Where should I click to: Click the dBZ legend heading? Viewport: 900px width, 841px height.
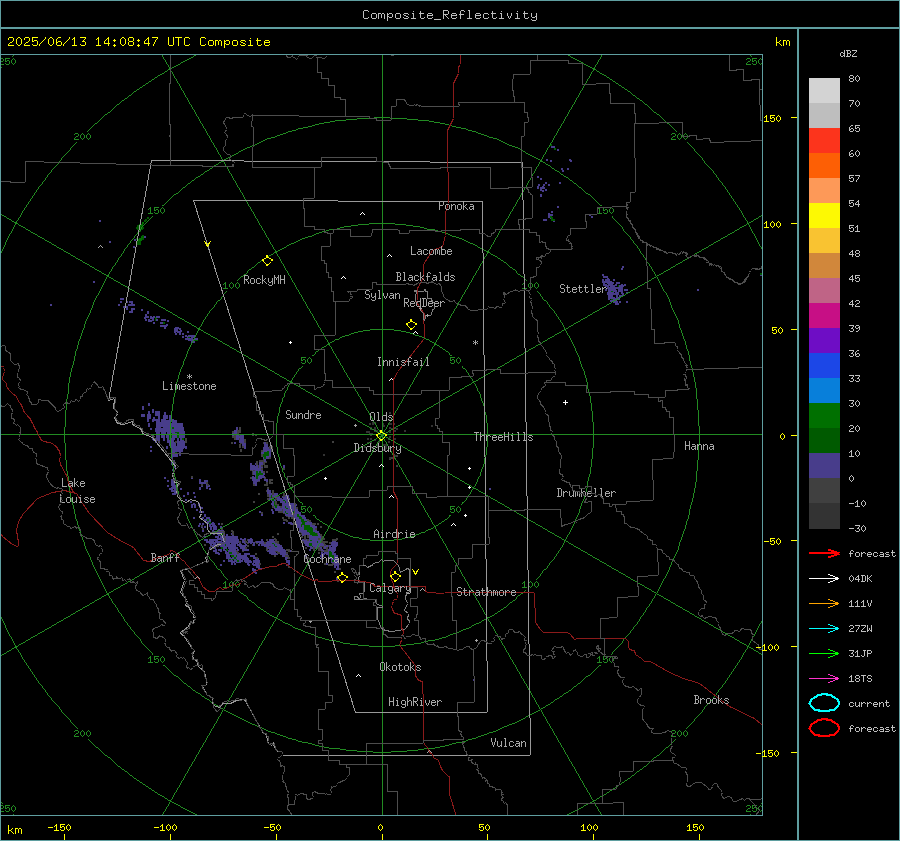pos(848,53)
